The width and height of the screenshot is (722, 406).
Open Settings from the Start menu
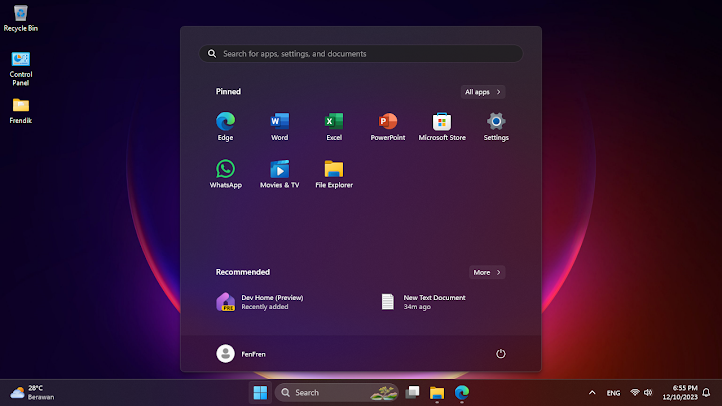pos(496,126)
